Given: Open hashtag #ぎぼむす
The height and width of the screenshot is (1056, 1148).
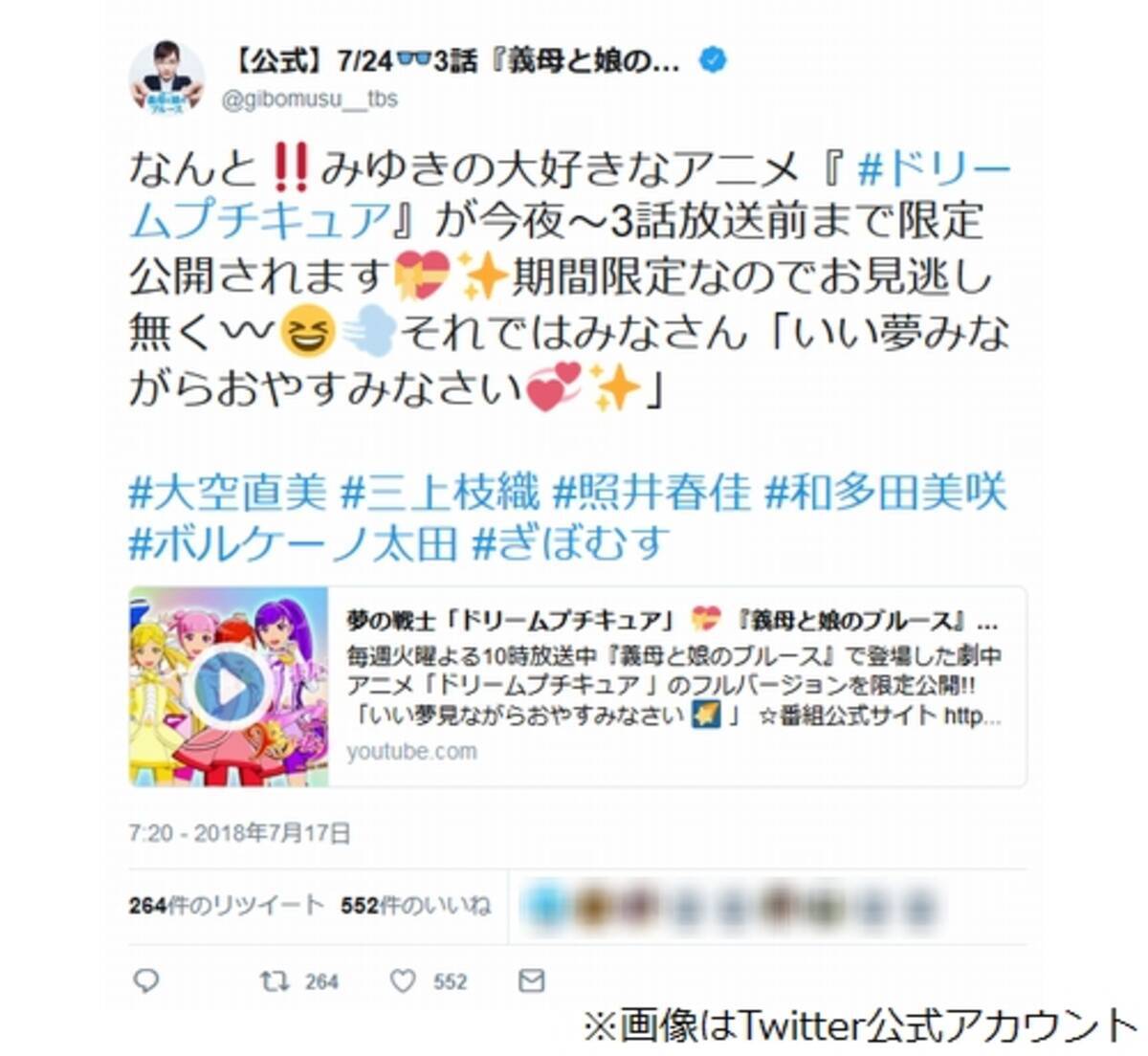Looking at the screenshot, I should click(x=570, y=545).
